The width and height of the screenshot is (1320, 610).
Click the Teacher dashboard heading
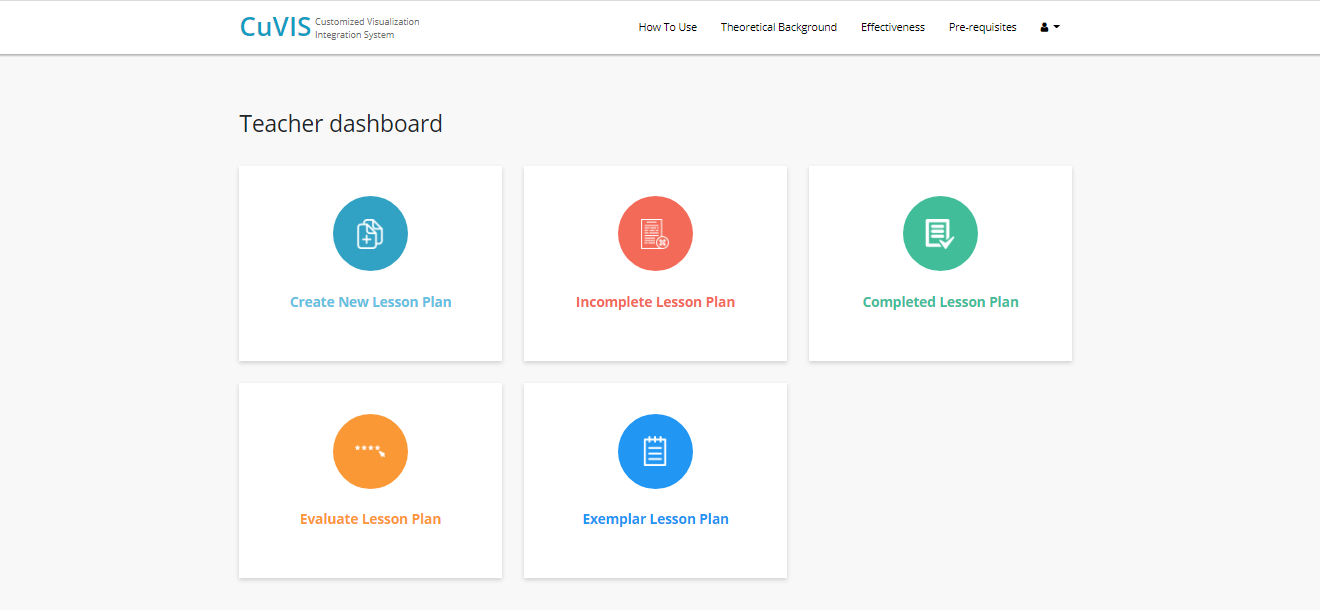pos(341,124)
